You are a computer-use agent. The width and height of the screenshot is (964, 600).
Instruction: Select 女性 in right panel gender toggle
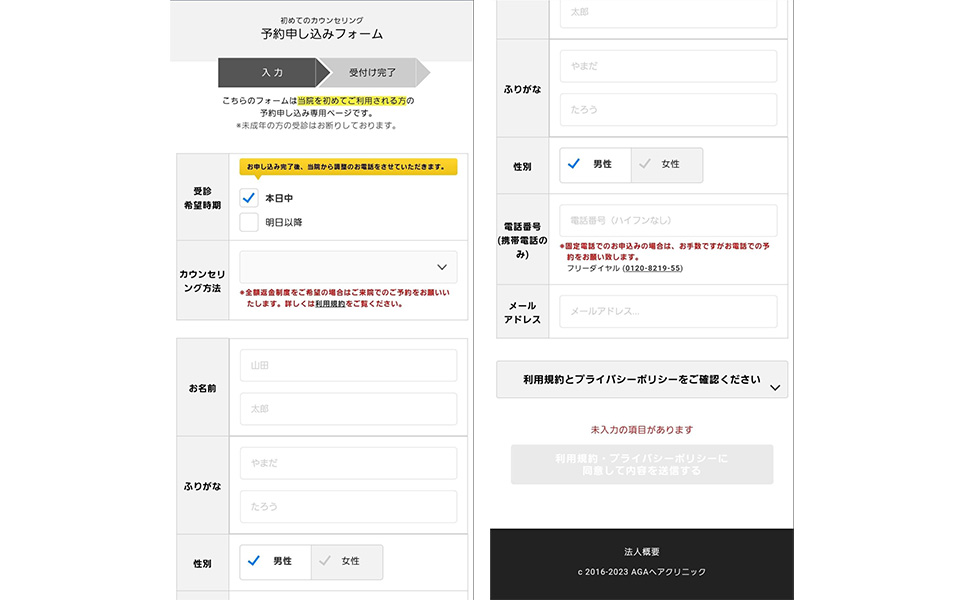click(666, 165)
